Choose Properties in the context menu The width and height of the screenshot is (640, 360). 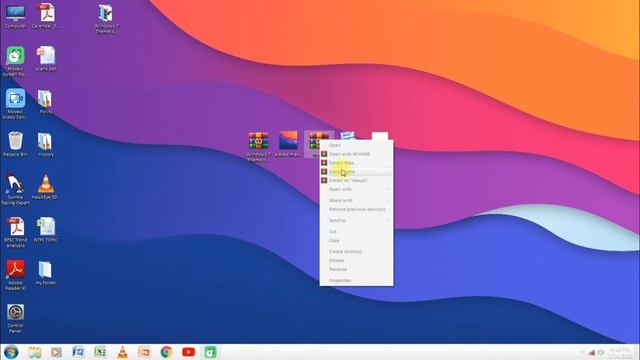point(356,280)
